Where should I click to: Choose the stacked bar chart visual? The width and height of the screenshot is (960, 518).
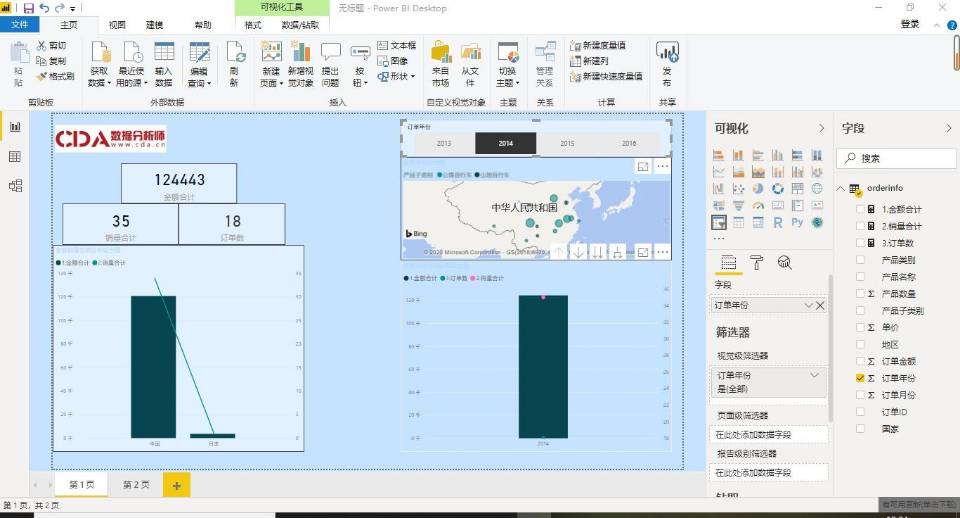(x=719, y=156)
